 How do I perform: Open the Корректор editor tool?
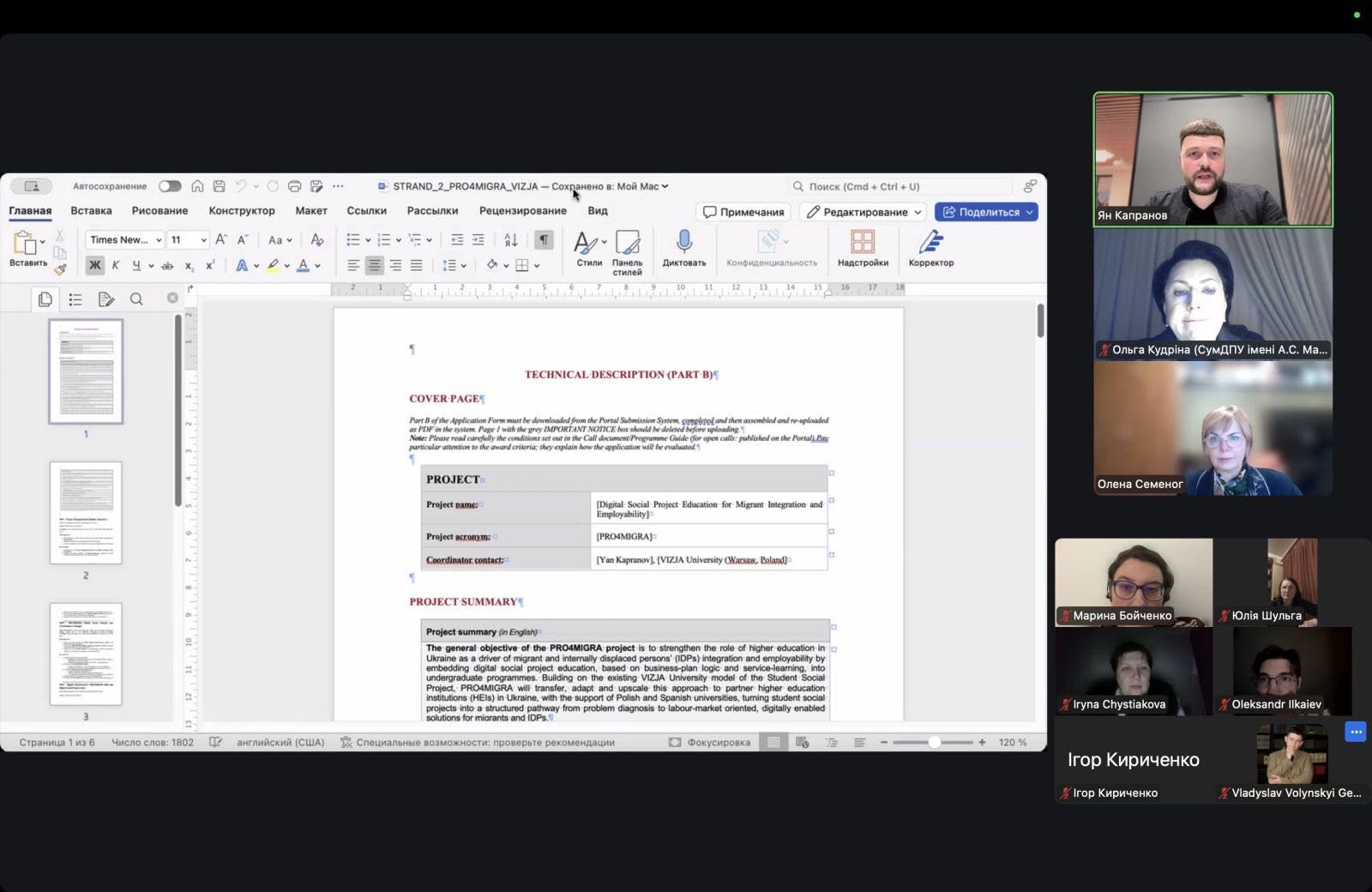pos(931,248)
